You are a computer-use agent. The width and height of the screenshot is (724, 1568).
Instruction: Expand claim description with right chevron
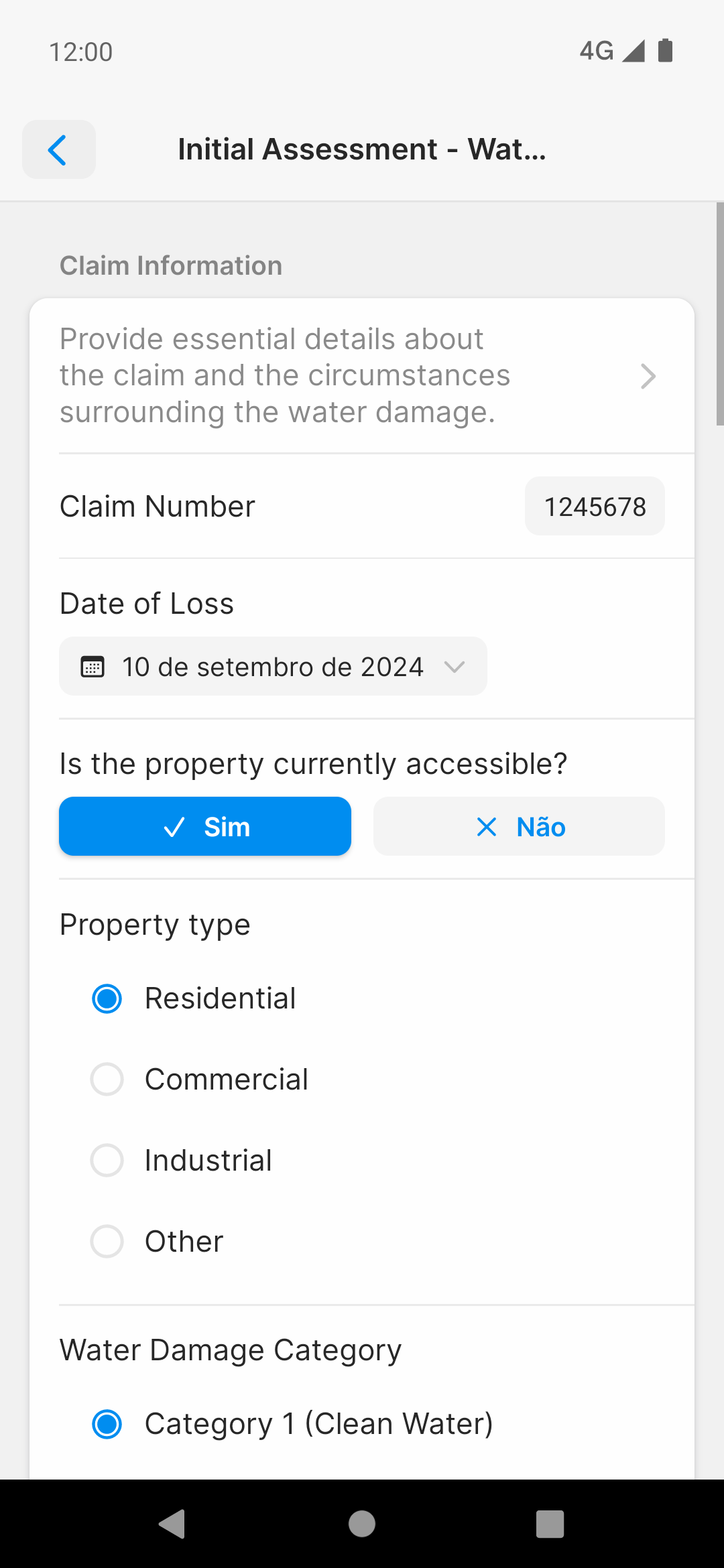click(648, 376)
